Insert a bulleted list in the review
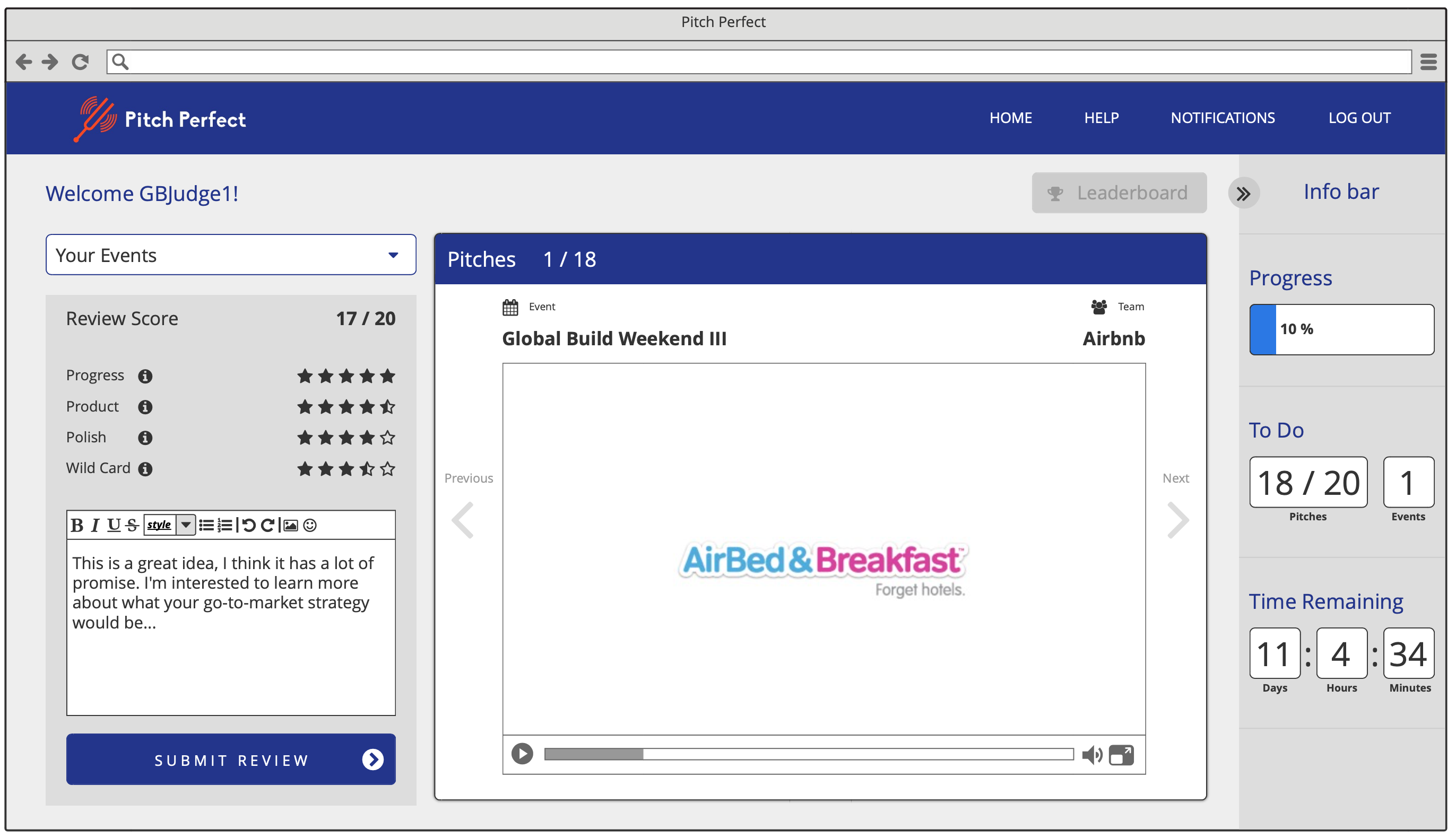Screen dimensions: 1456x838 tap(206, 525)
